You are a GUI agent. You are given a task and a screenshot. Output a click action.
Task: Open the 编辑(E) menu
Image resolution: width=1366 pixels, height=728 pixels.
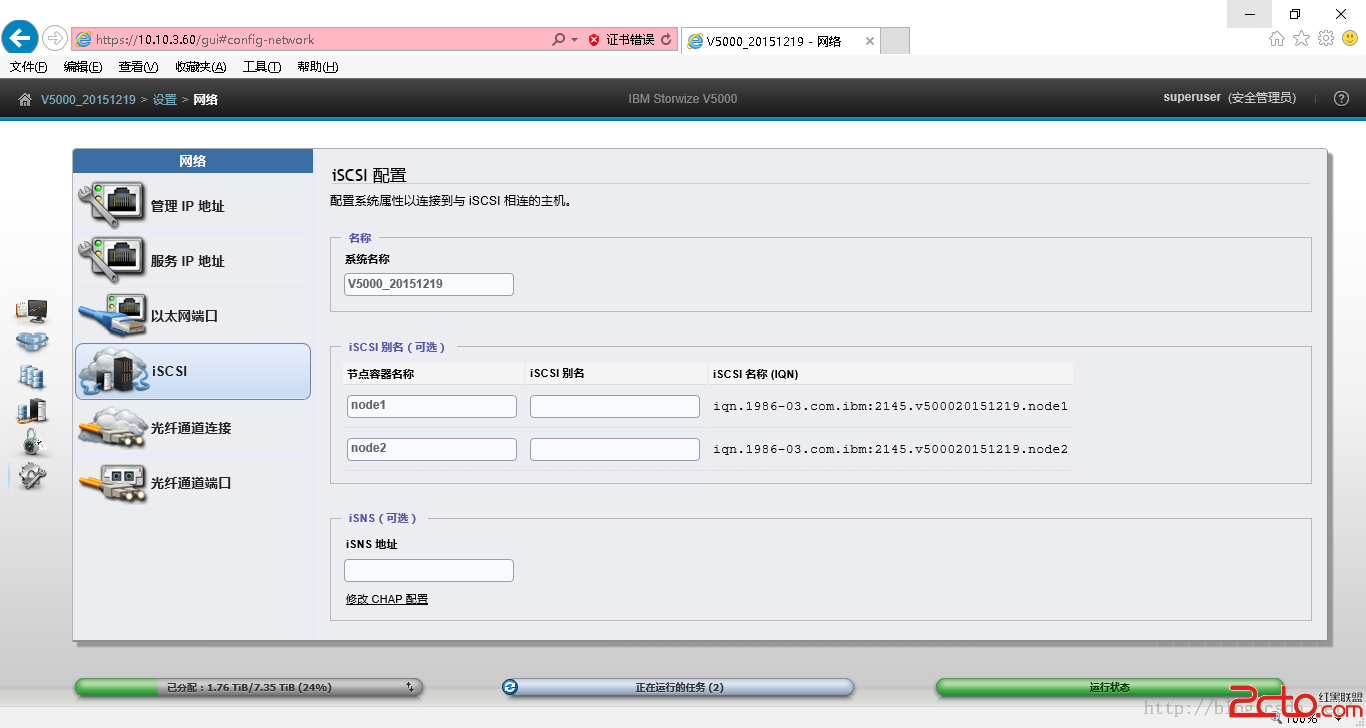[83, 67]
